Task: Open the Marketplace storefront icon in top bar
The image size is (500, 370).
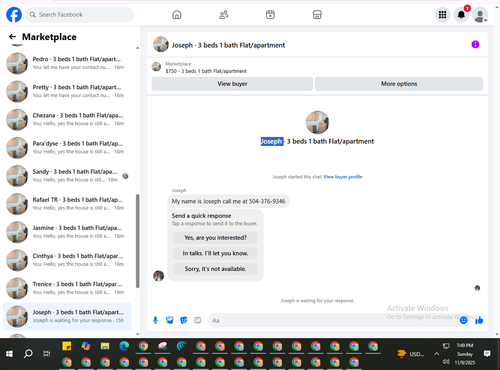Action: (317, 15)
